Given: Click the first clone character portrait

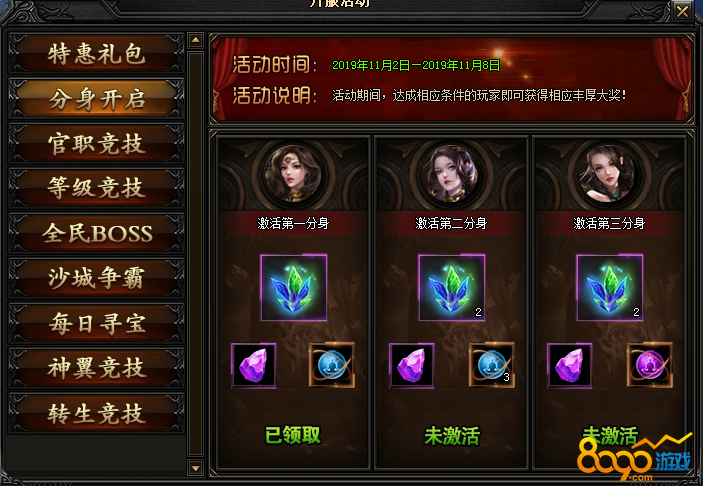Looking at the screenshot, I should [293, 174].
